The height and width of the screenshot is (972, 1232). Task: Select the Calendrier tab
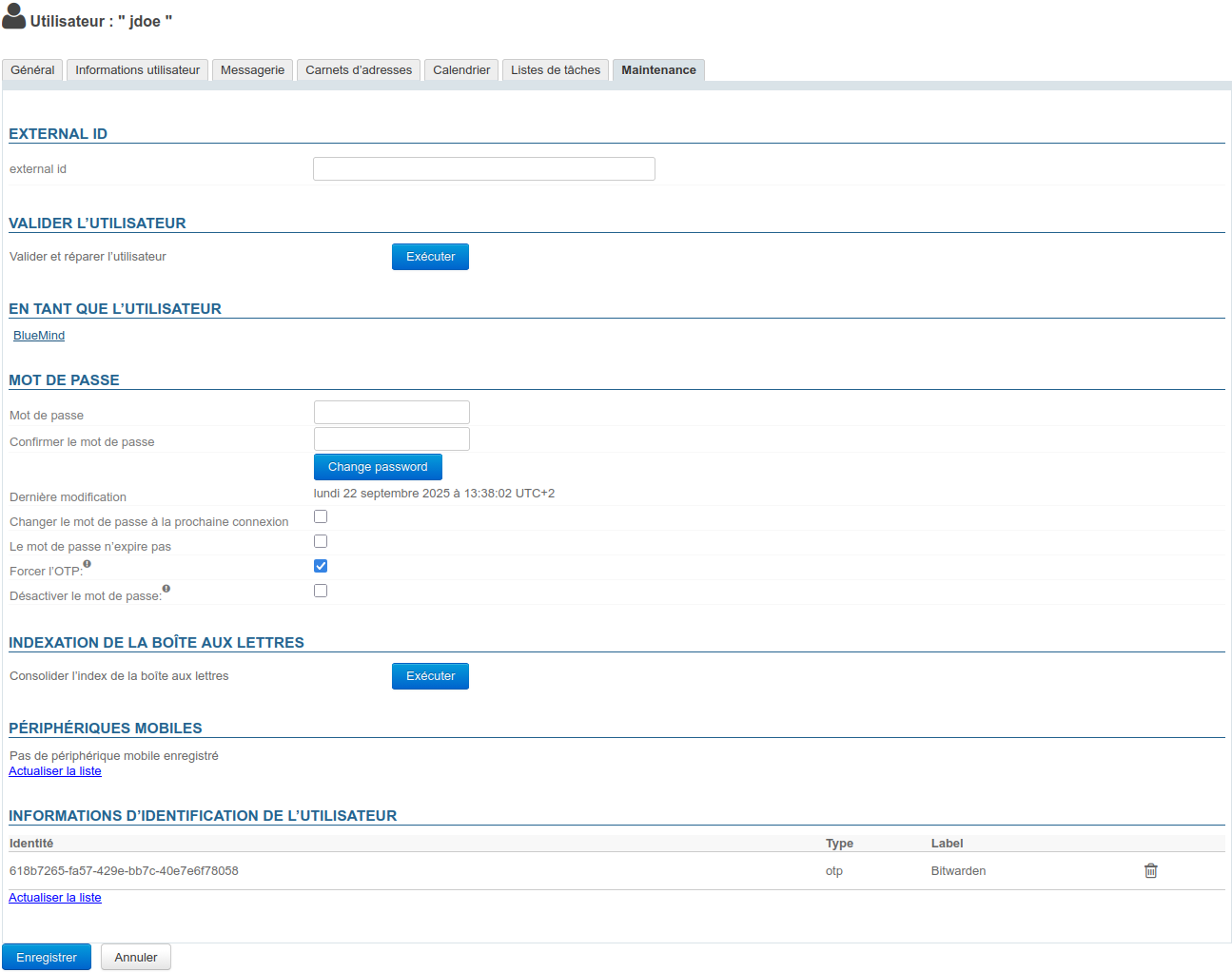pos(461,70)
